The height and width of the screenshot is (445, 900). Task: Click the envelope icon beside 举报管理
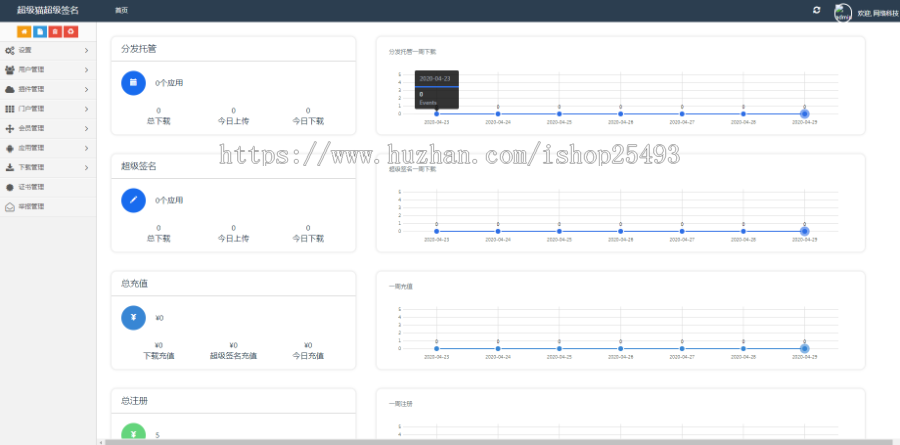[x=10, y=207]
